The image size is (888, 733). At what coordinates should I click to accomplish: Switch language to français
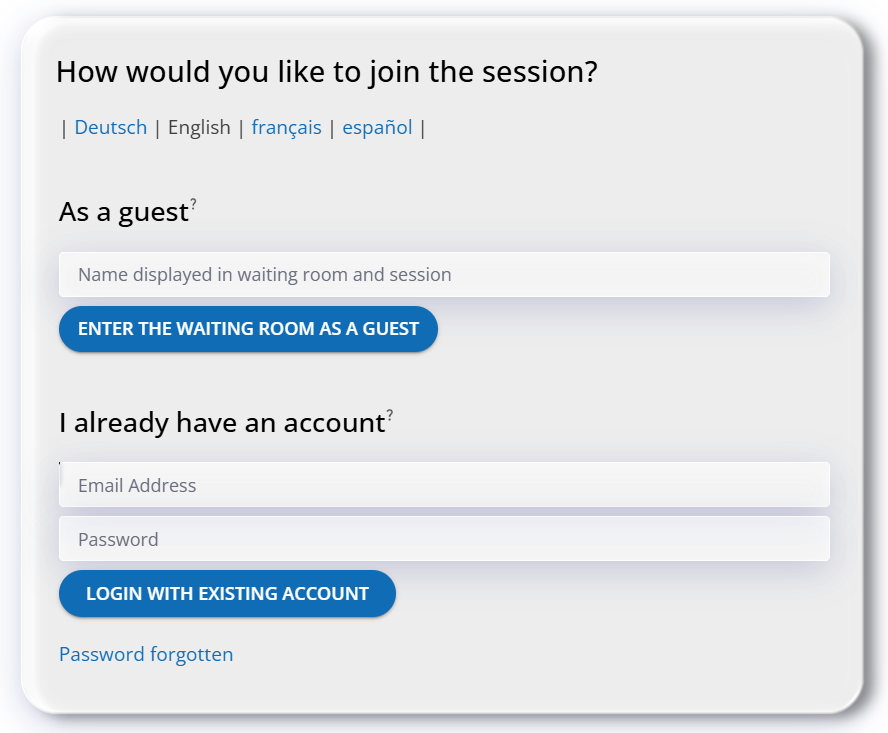click(x=286, y=128)
